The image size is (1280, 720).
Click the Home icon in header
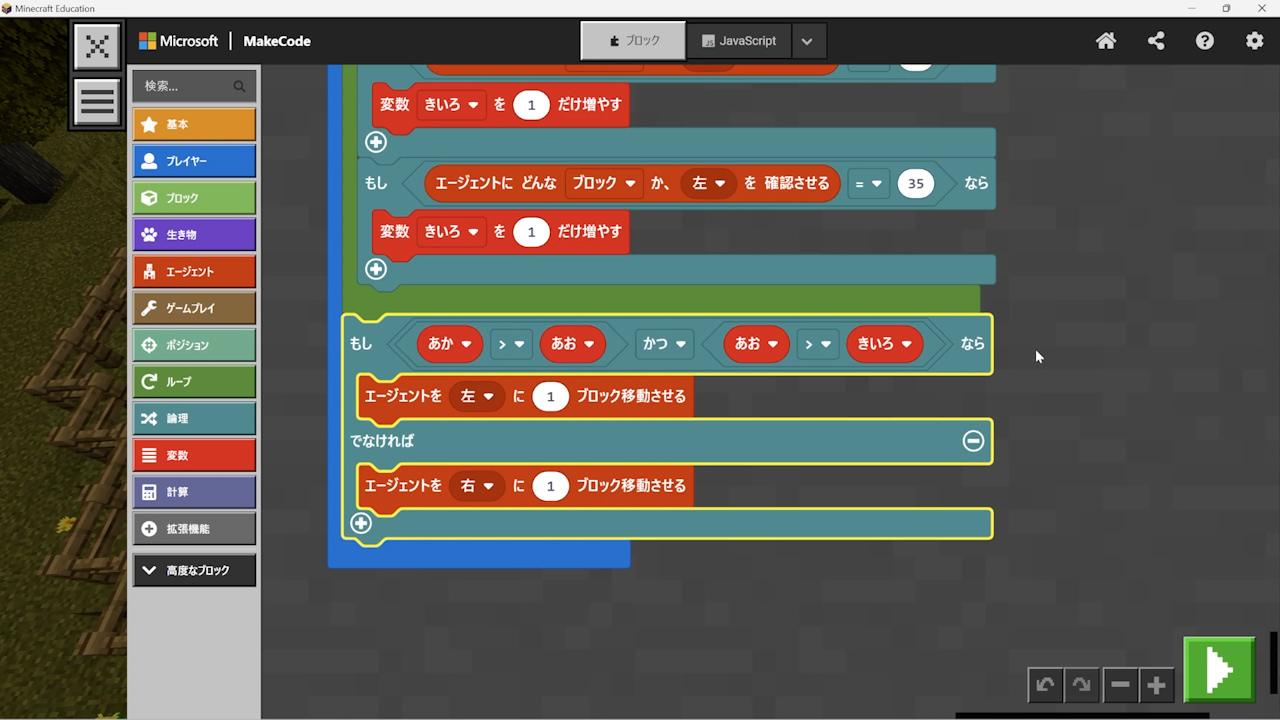point(1106,41)
